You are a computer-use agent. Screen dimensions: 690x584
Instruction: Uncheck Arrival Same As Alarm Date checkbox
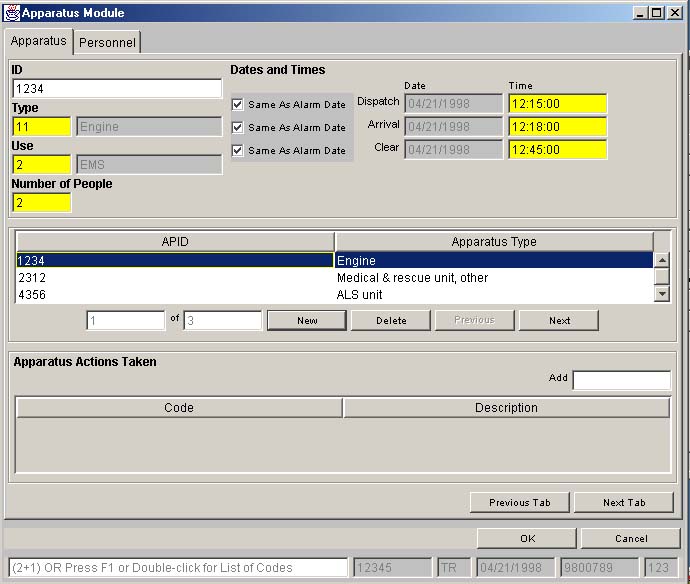point(237,128)
